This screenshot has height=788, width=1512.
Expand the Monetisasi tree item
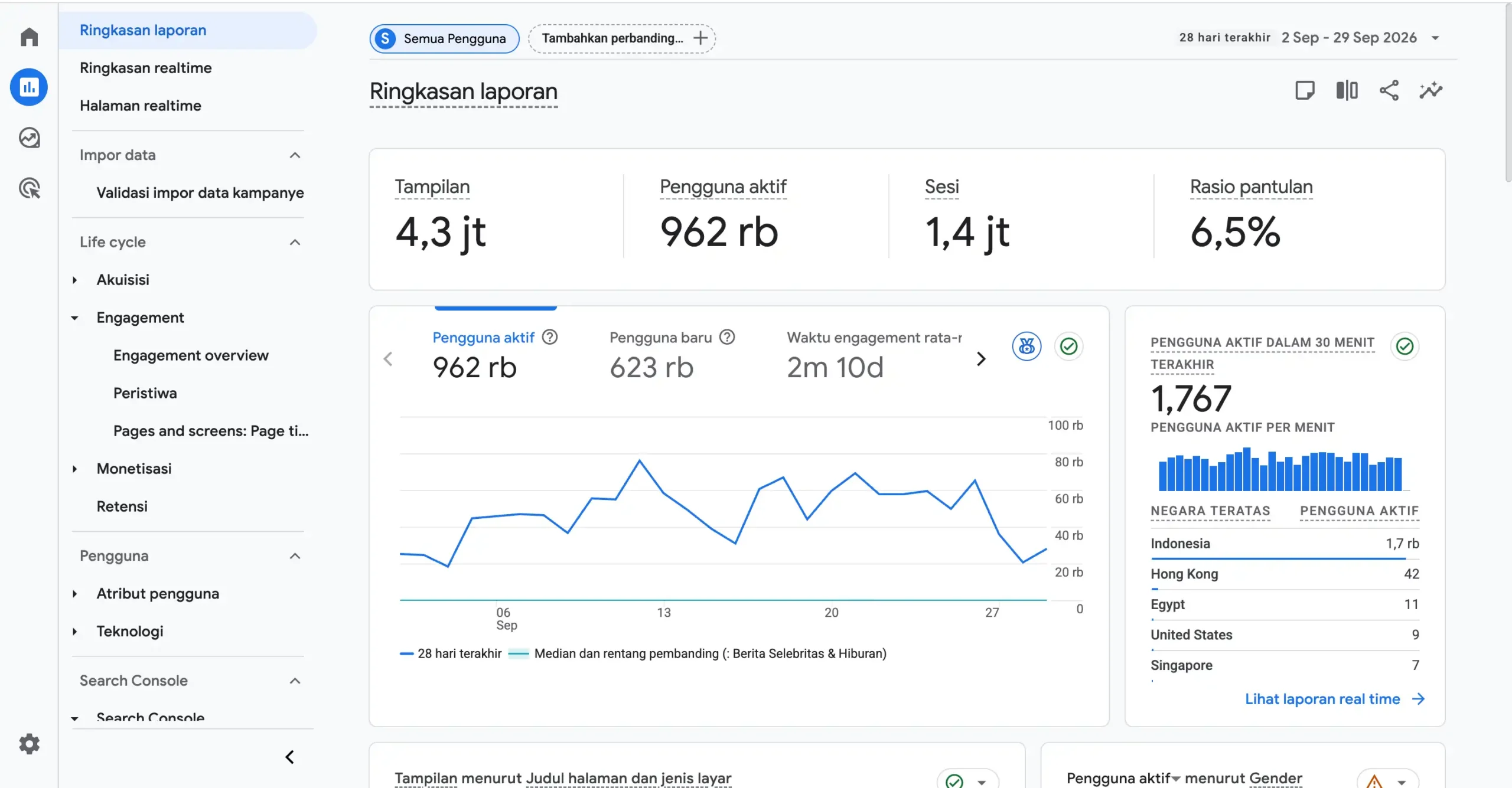74,469
